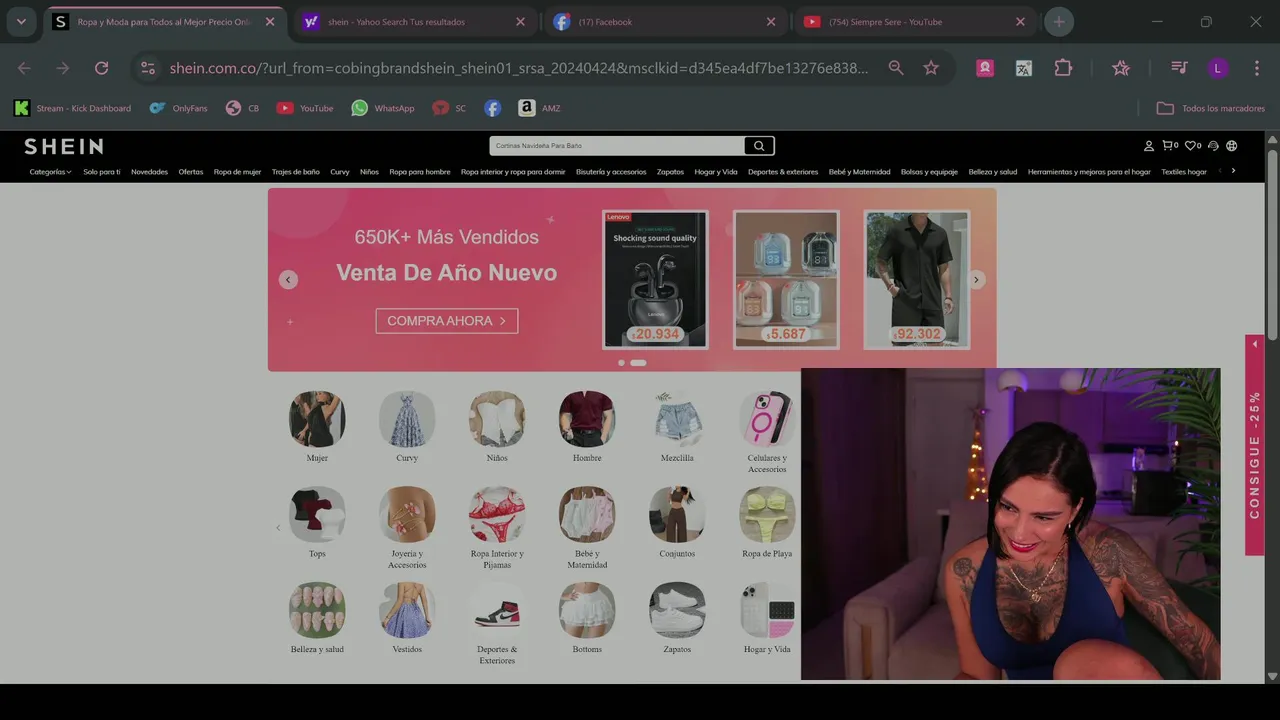1280x720 pixels.
Task: Click the translate extension icon
Action: point(1024,68)
